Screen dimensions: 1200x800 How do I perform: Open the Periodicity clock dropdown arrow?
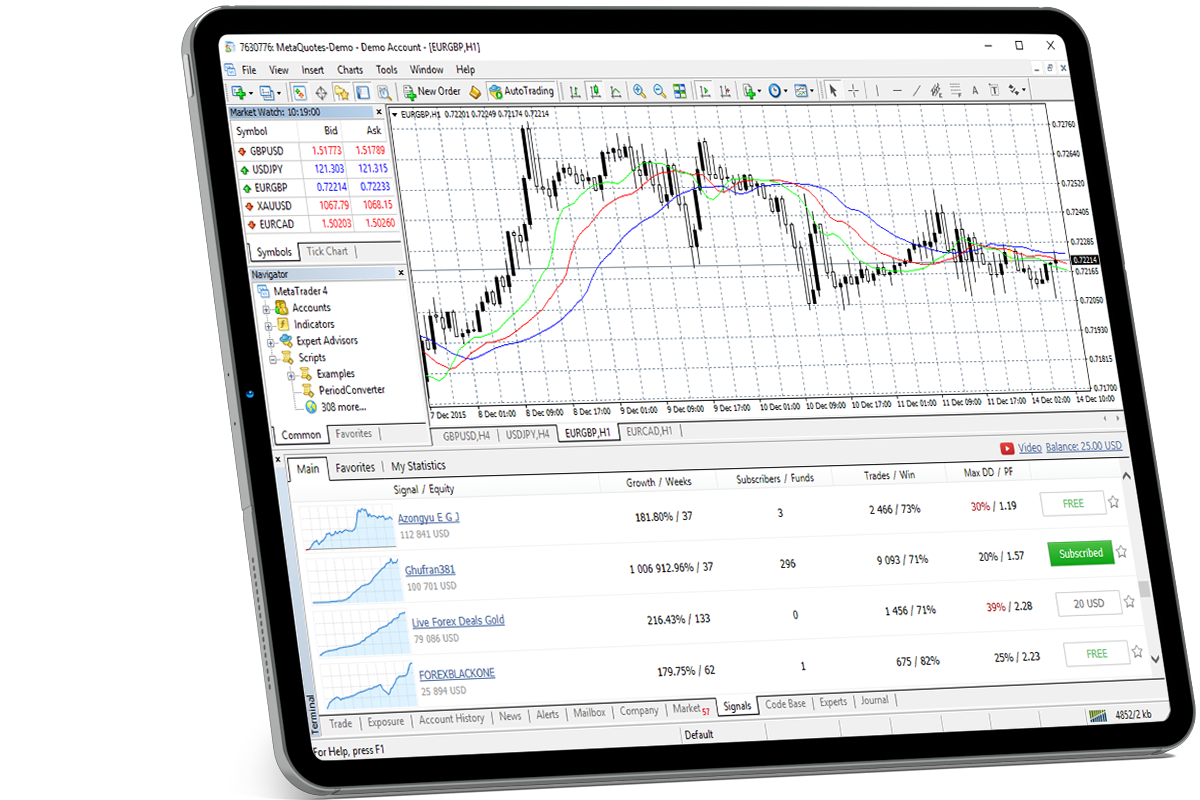(x=786, y=91)
